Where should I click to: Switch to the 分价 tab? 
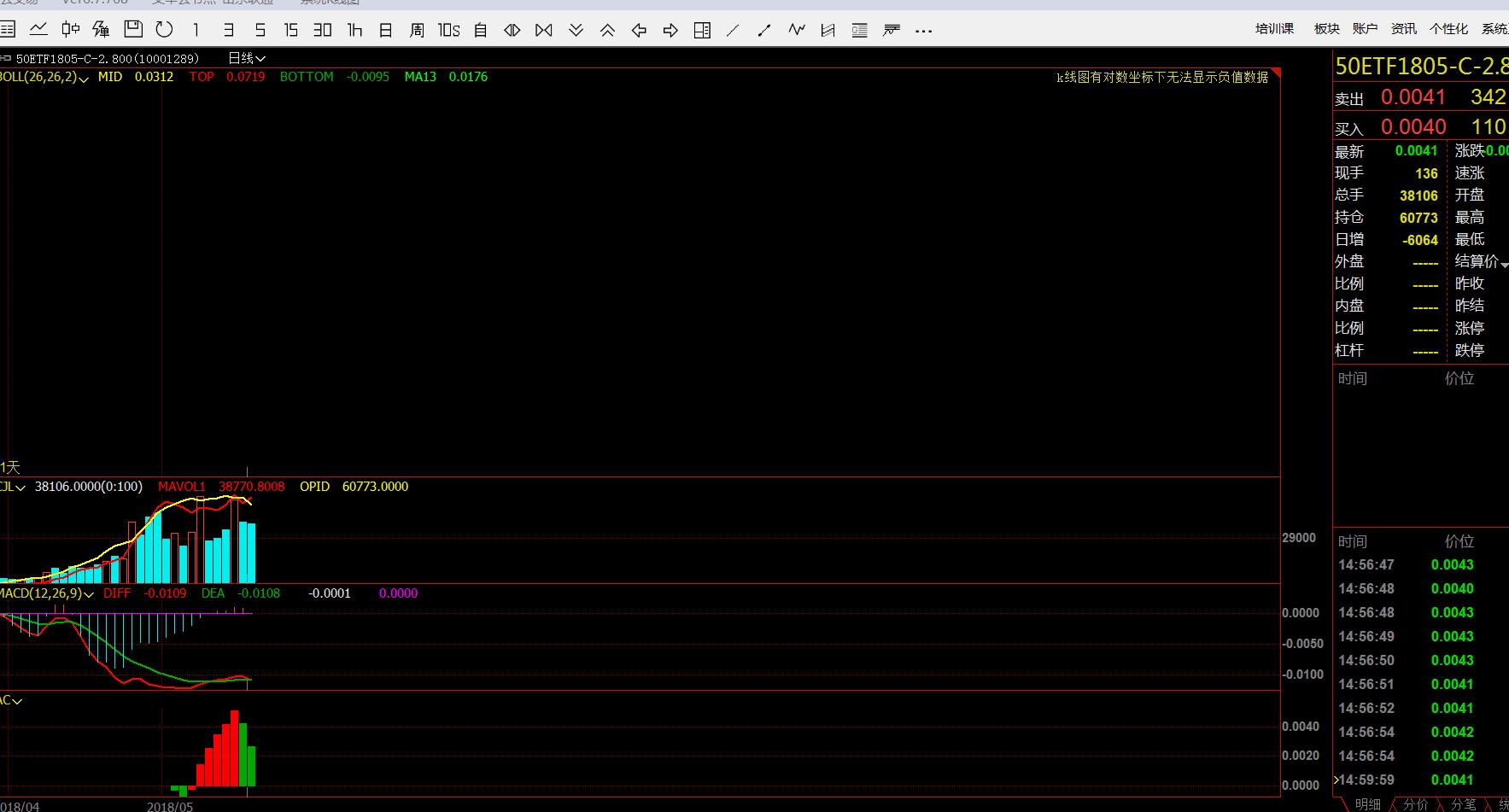[x=1415, y=804]
